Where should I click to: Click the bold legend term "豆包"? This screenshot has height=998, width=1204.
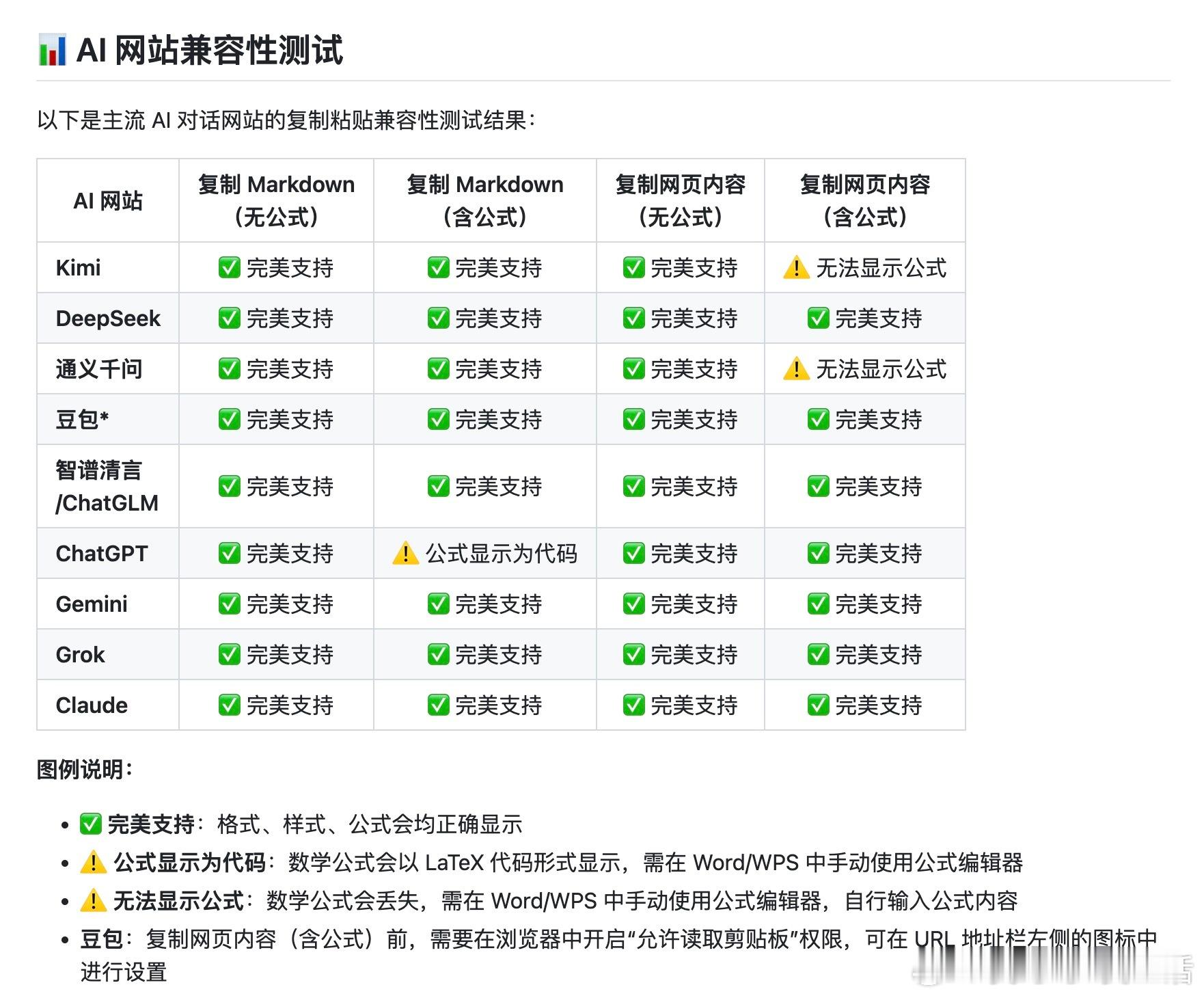[102, 939]
